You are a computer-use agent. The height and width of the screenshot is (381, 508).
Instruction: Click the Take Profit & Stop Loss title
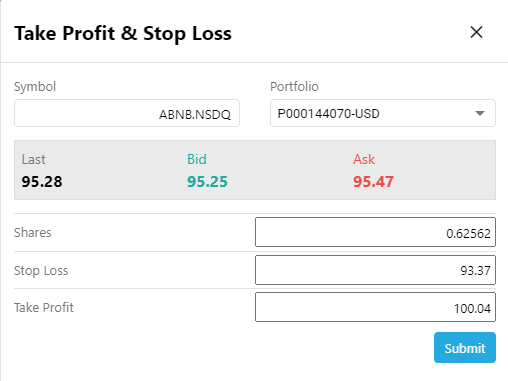point(123,33)
